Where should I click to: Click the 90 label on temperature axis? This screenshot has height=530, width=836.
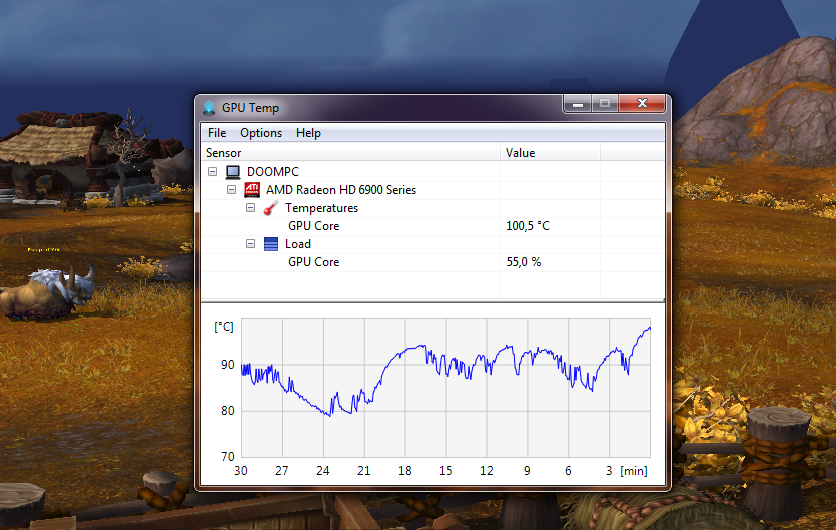point(228,365)
